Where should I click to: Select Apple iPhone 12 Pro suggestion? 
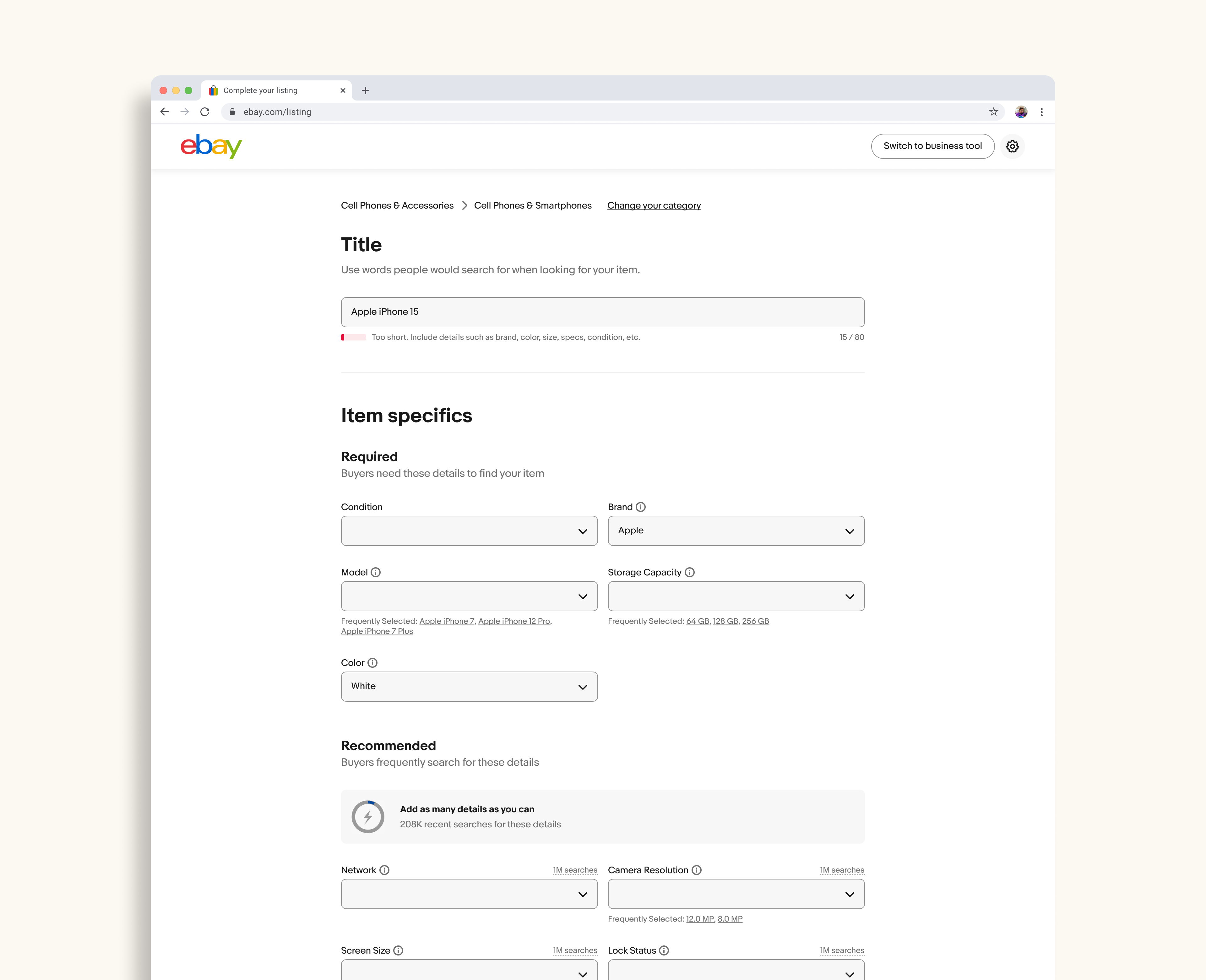514,621
